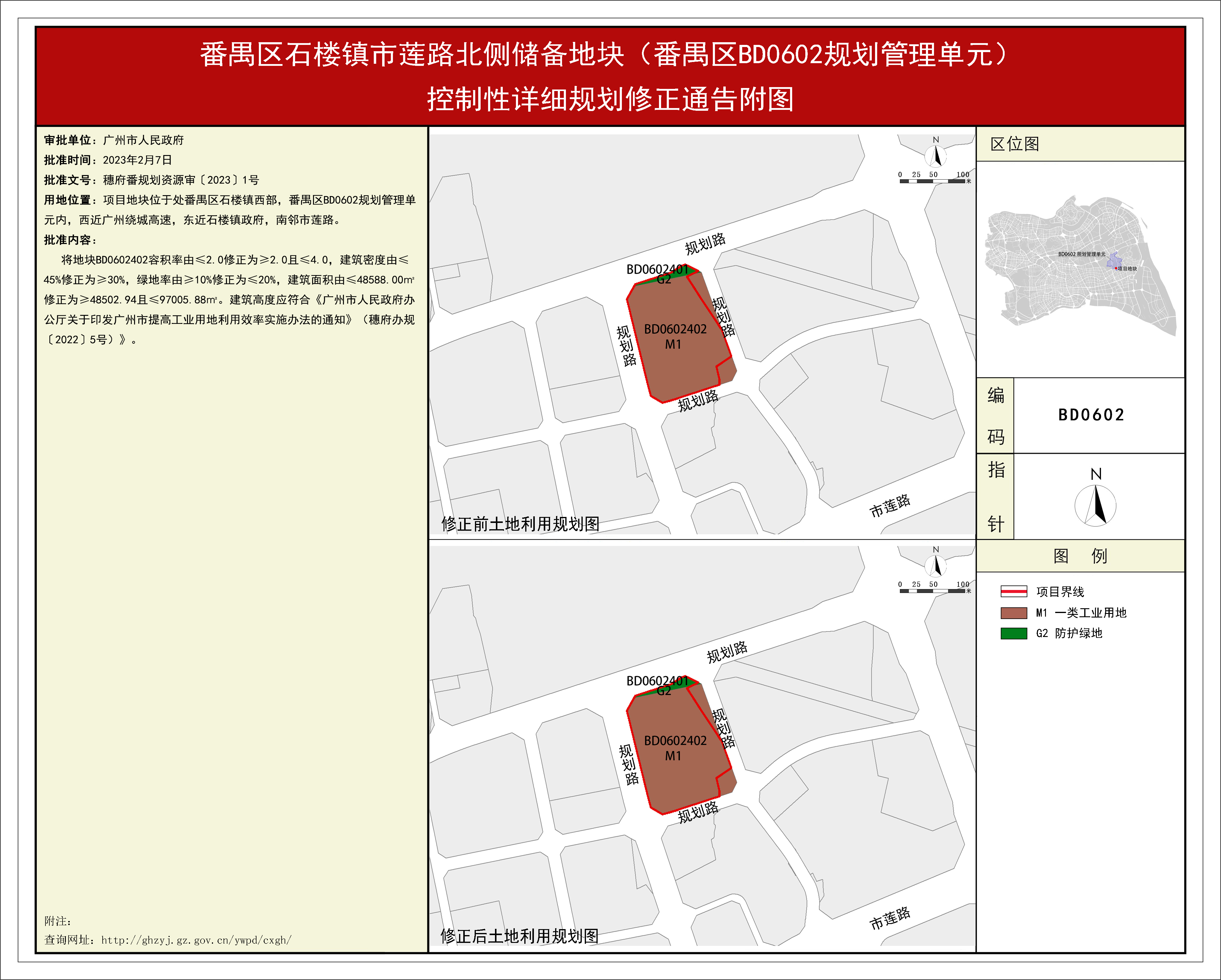Click the red 项目界线 legend symbol
1221x980 pixels.
click(1014, 591)
